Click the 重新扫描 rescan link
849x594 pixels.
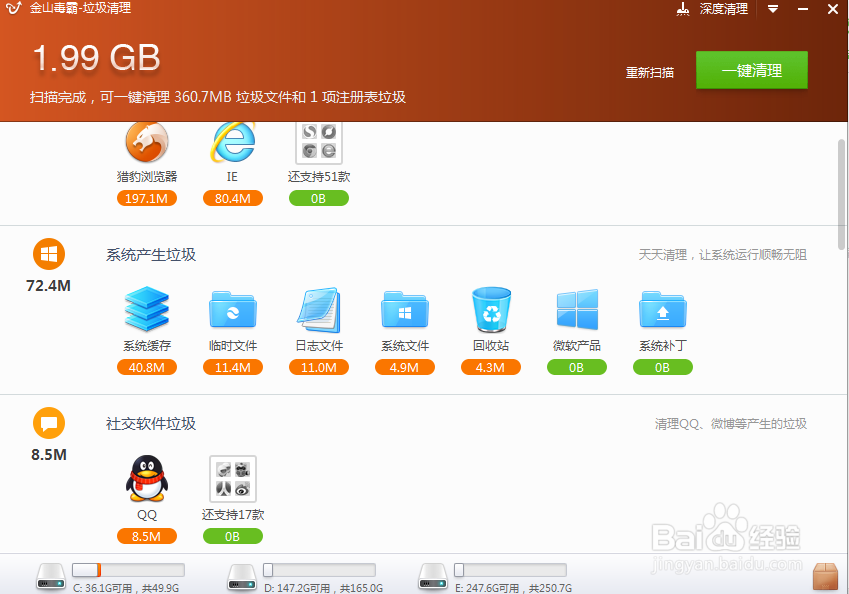[x=650, y=73]
